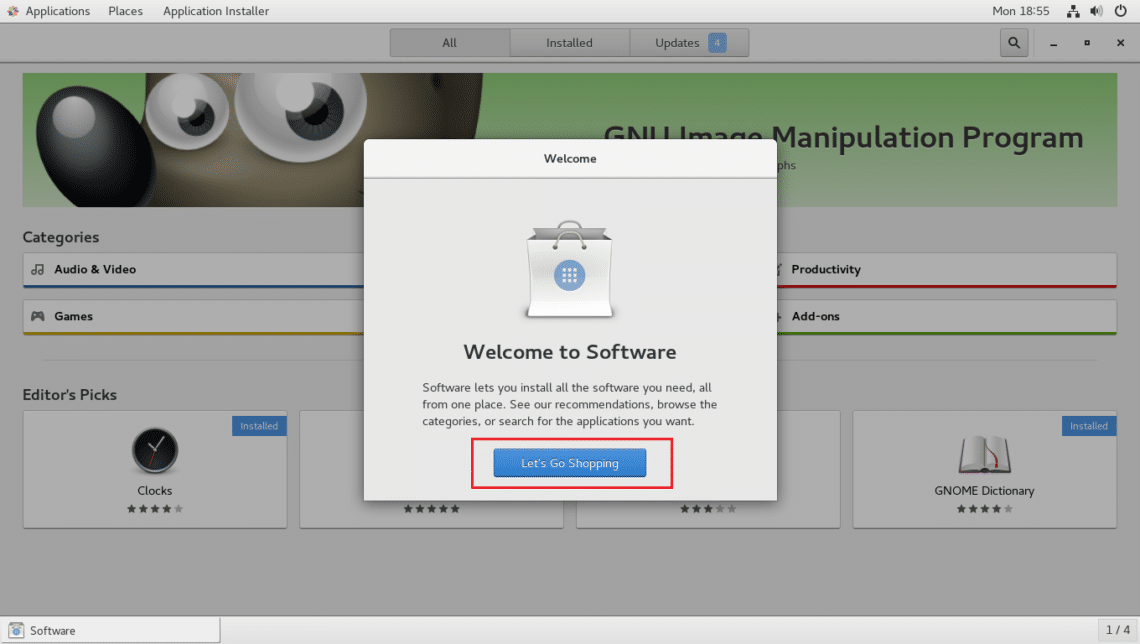
Task: Open the search icon in header bar
Action: (1013, 43)
